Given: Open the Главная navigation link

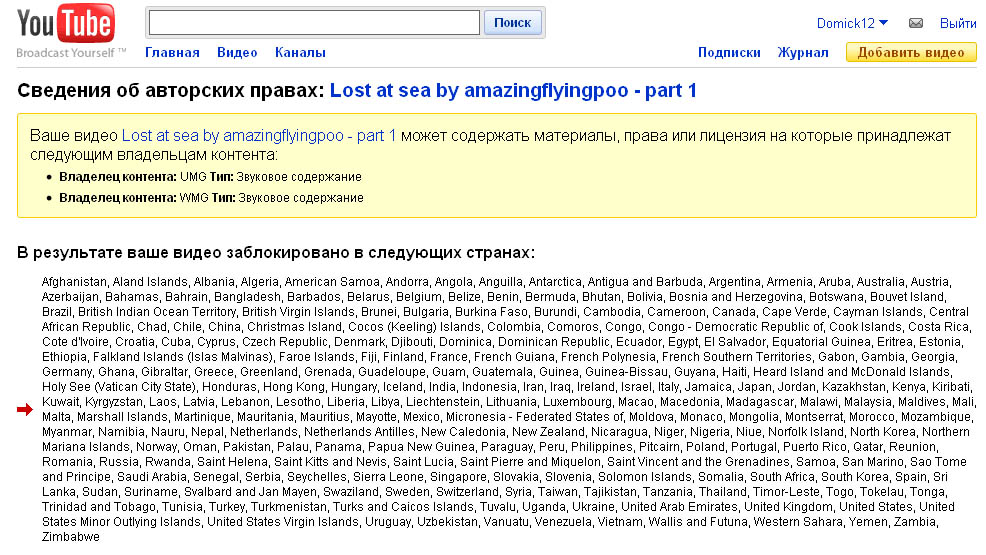Looking at the screenshot, I should coord(172,53).
